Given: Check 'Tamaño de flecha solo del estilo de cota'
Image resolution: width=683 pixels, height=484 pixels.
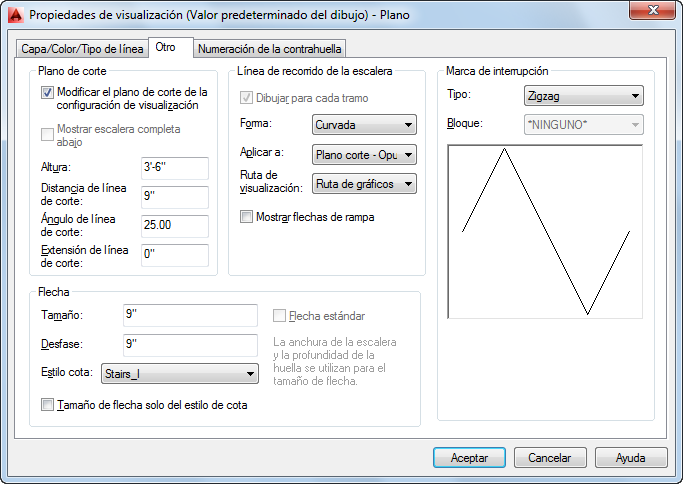Looking at the screenshot, I should coord(47,405).
